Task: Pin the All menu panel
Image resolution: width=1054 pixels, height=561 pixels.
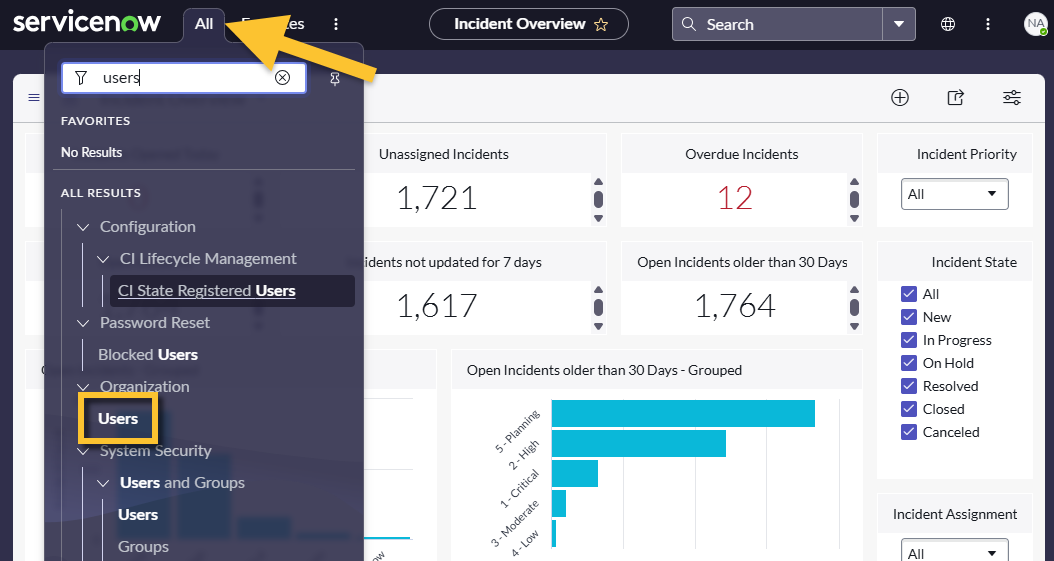Action: click(335, 78)
